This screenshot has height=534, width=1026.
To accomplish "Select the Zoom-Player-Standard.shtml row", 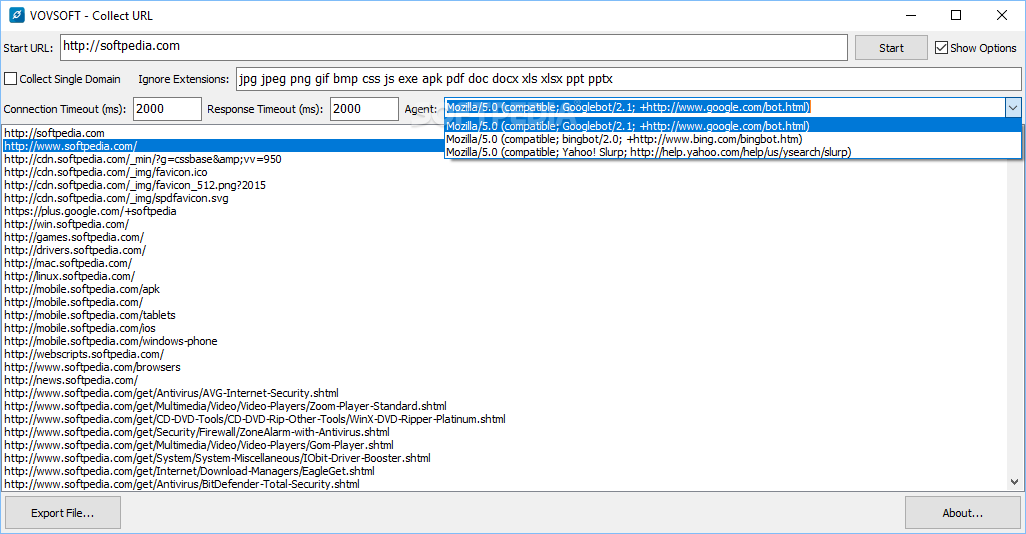I will (x=504, y=406).
